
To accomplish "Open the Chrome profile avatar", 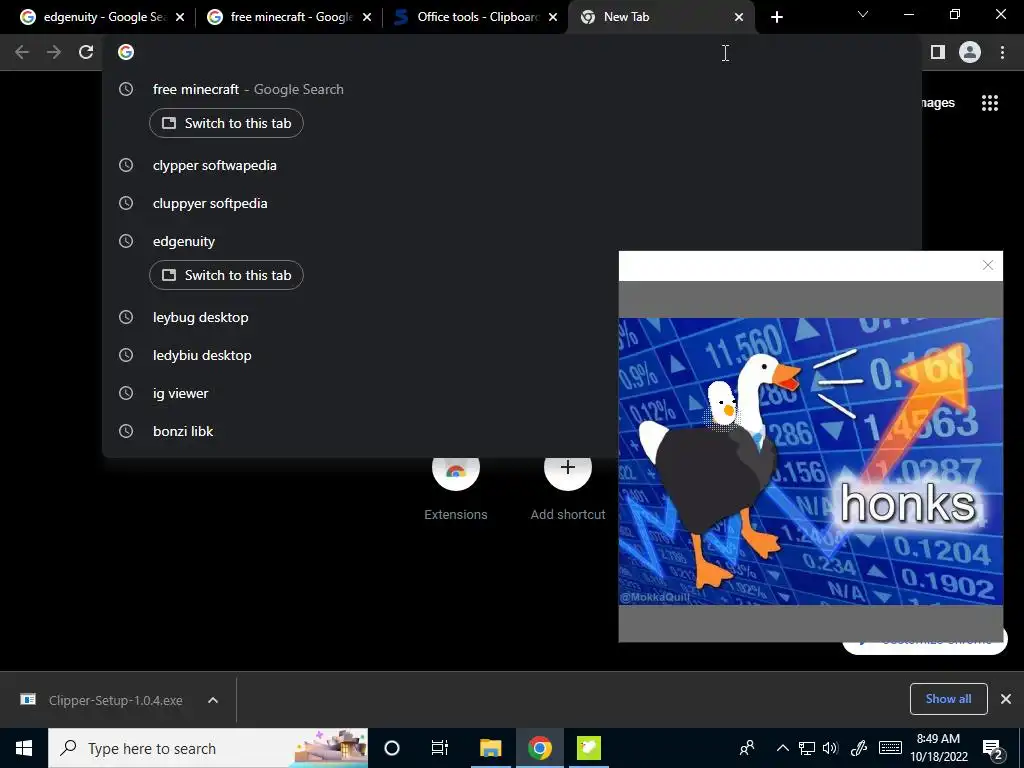I will coord(970,52).
